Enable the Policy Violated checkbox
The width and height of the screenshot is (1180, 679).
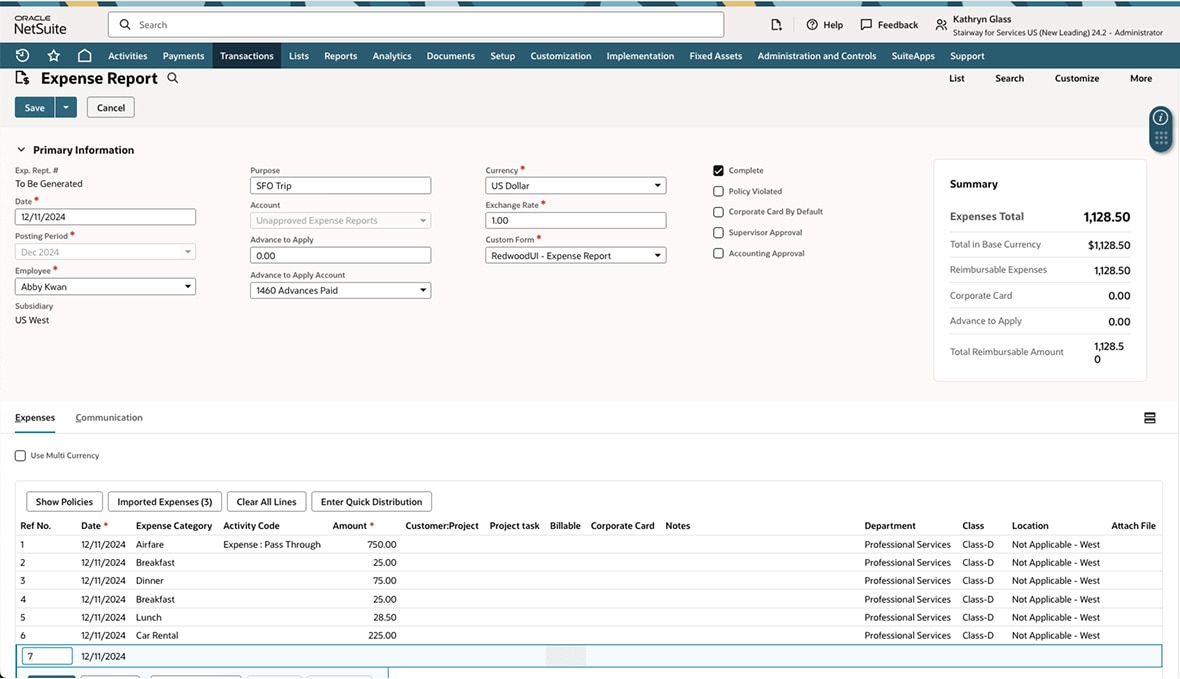coord(718,191)
